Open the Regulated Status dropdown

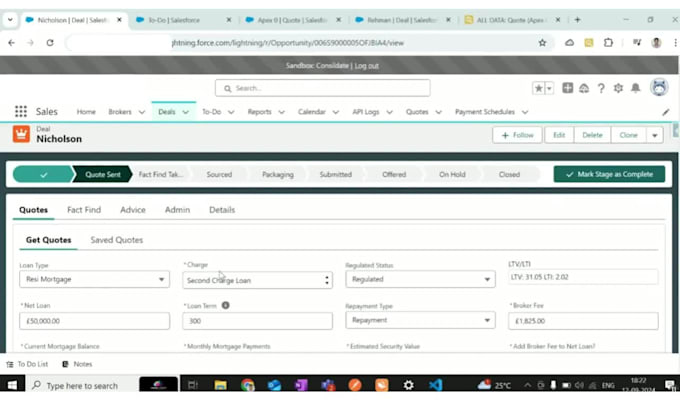click(x=420, y=279)
